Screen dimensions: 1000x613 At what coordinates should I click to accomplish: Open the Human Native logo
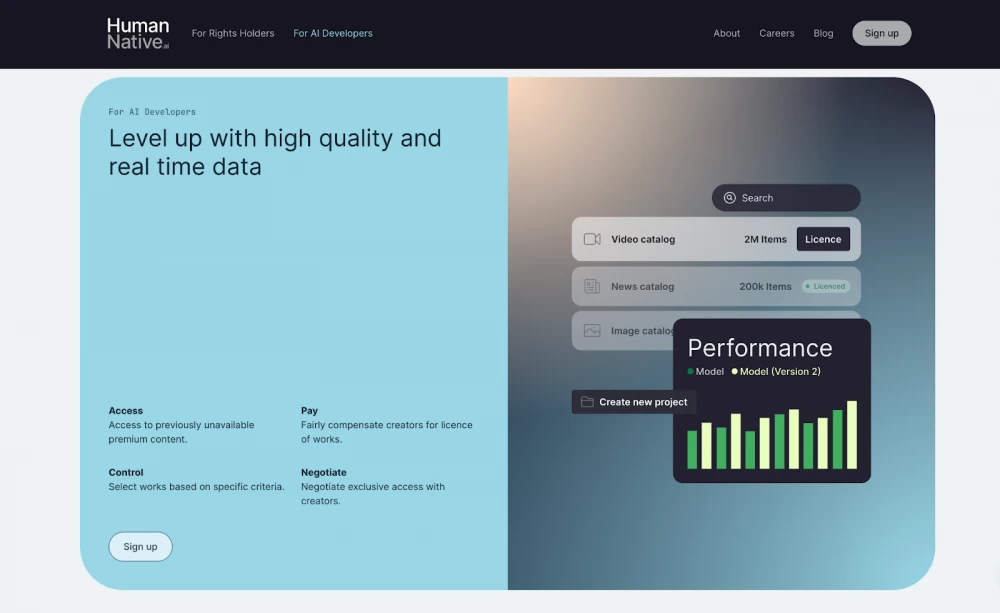click(136, 33)
